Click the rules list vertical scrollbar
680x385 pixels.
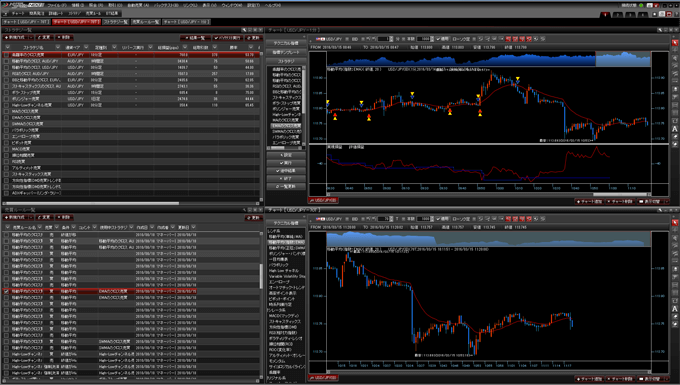(261, 276)
